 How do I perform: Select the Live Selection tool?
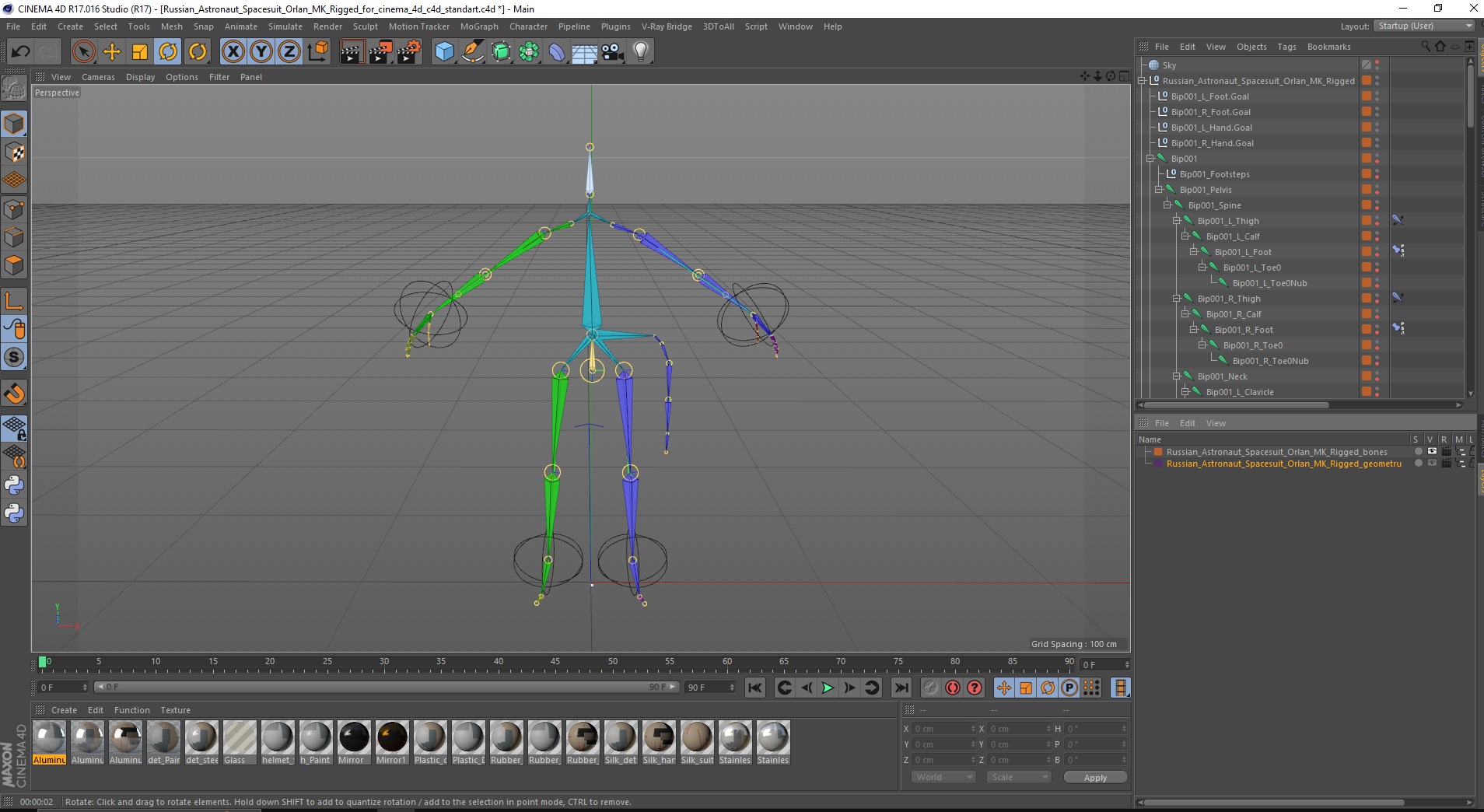point(83,52)
